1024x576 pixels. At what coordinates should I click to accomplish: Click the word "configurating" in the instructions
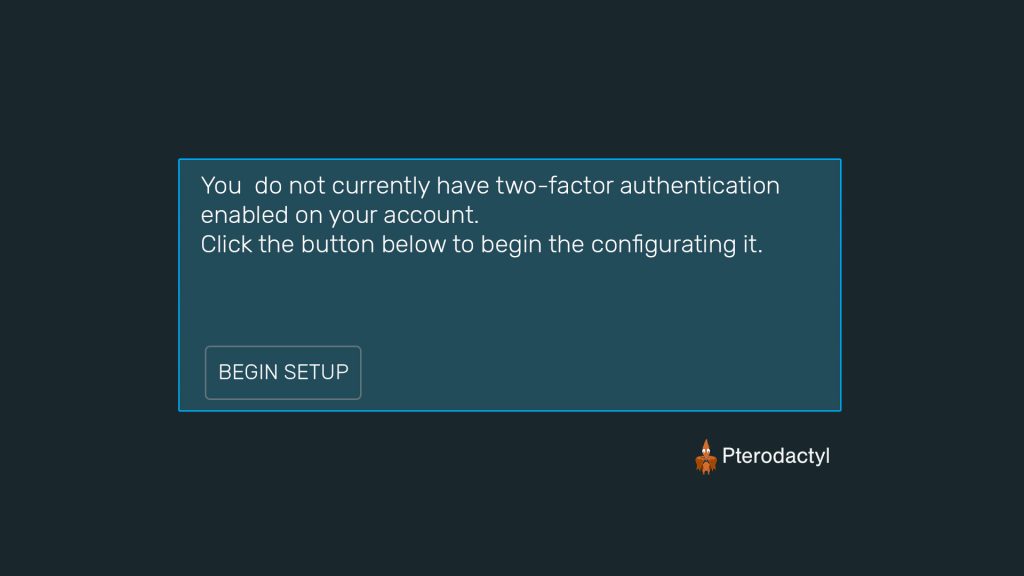[655, 244]
